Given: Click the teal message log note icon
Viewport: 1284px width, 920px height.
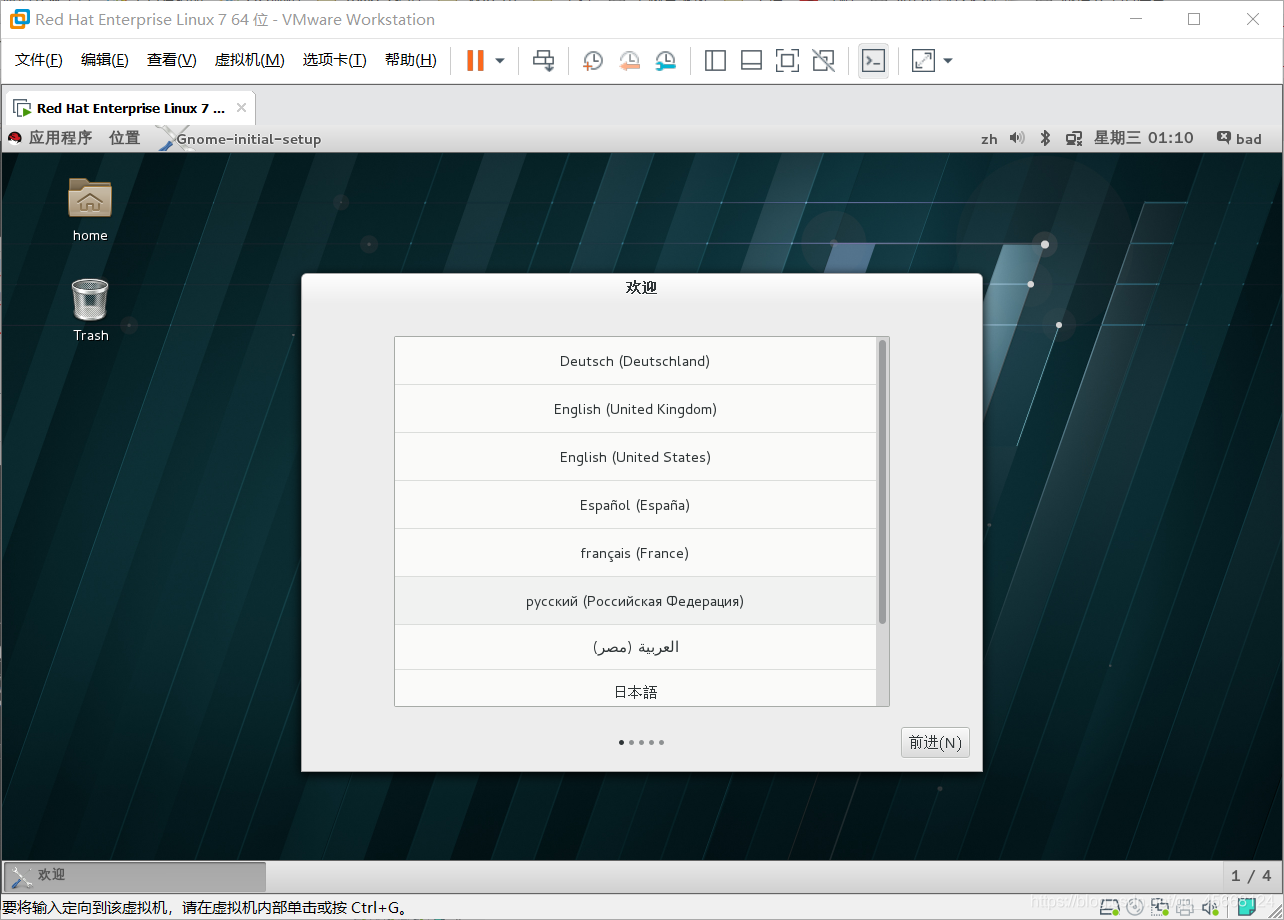Looking at the screenshot, I should pyautogui.click(x=1246, y=907).
